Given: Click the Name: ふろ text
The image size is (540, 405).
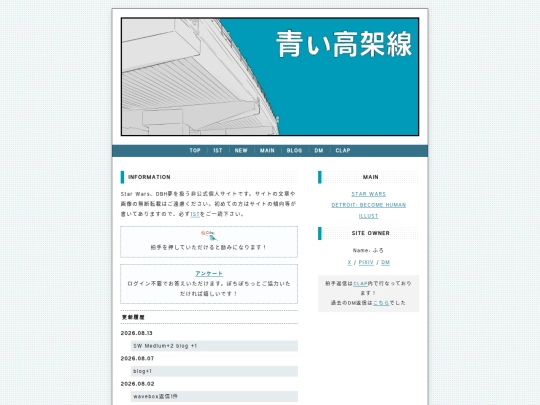Looking at the screenshot, I should click(368, 250).
